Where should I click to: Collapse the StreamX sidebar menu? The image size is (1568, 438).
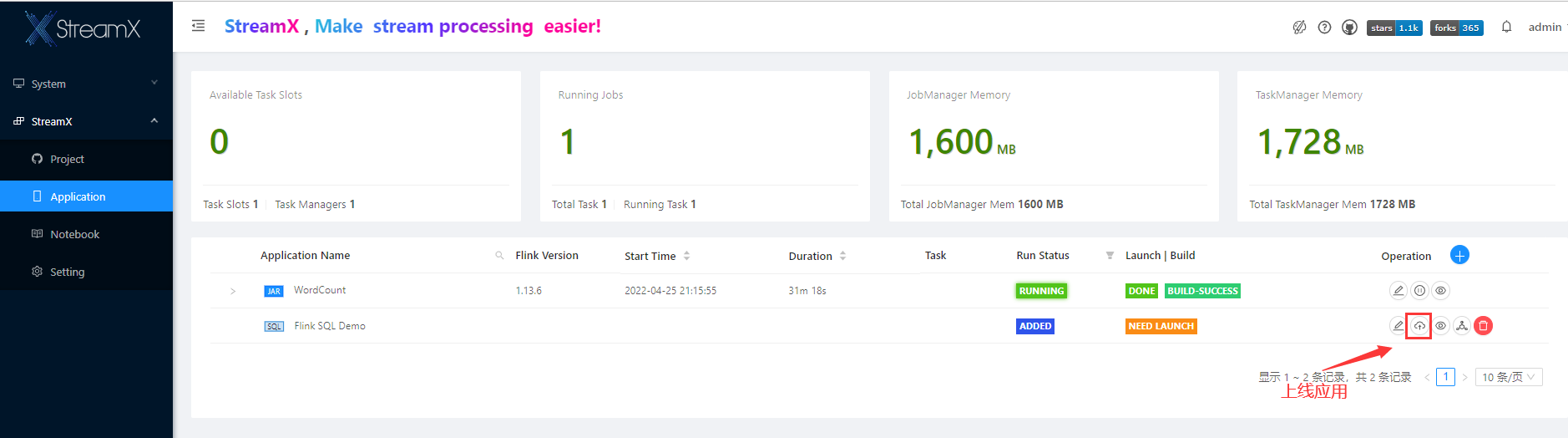tap(86, 121)
